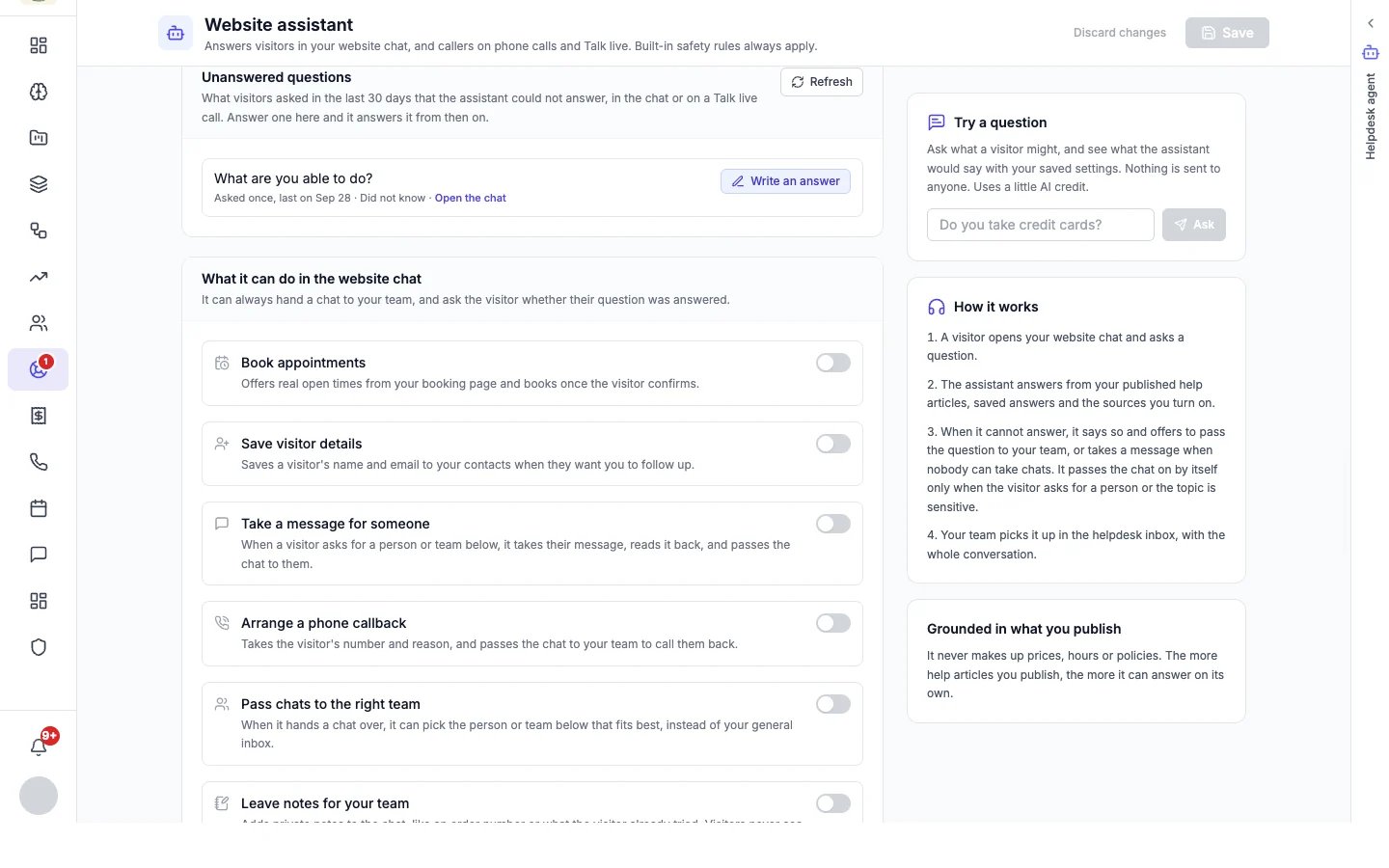
Task: Click the 'Grounded in what you publish' heading
Action: [1023, 629]
